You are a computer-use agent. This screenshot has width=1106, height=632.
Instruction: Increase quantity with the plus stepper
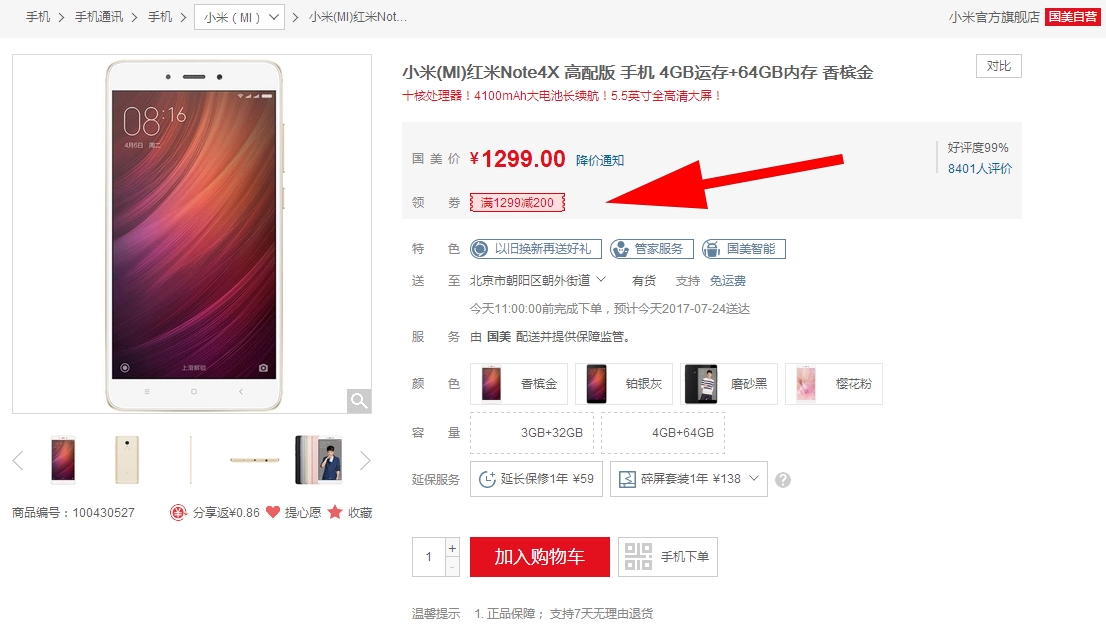point(452,548)
